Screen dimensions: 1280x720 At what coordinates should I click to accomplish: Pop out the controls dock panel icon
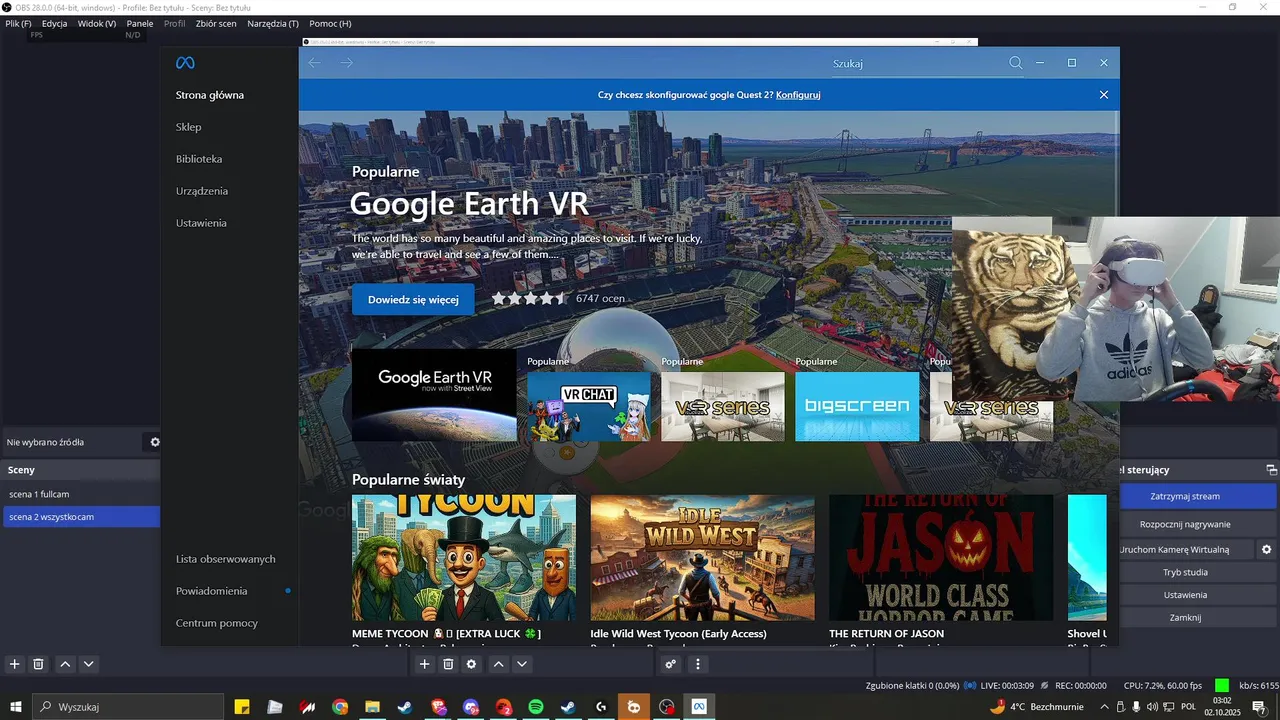point(1271,470)
